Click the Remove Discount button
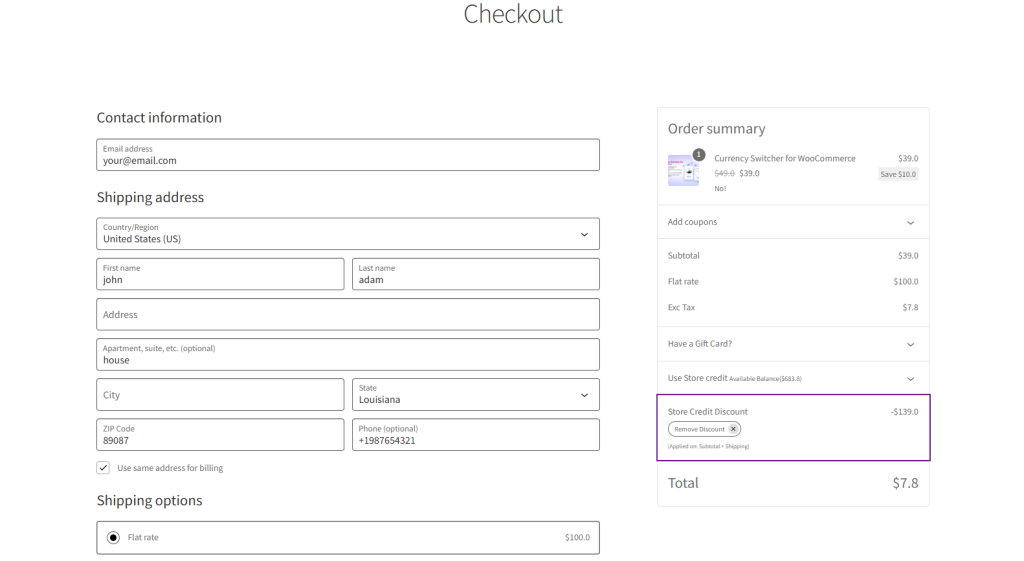Viewport: 1024px width, 561px height. [x=704, y=429]
